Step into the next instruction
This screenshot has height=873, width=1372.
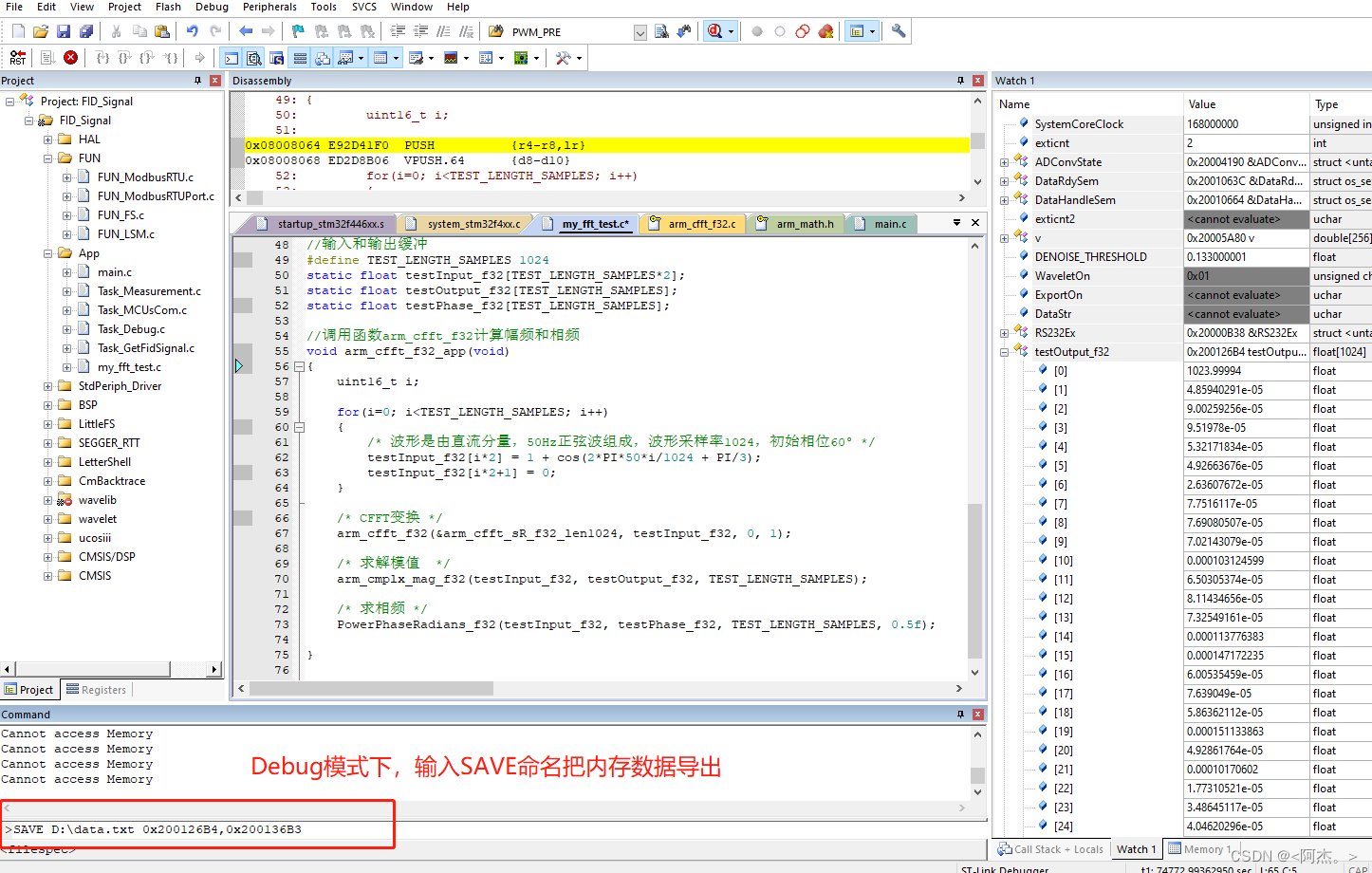[102, 57]
